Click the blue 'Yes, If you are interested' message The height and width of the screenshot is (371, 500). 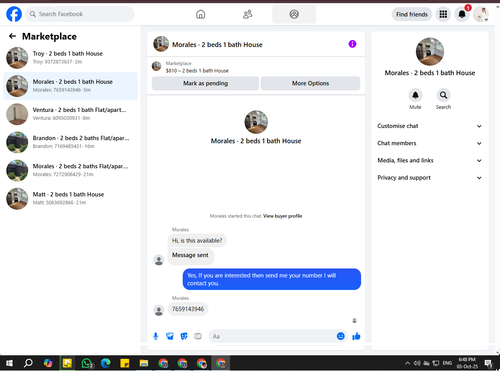pos(272,279)
